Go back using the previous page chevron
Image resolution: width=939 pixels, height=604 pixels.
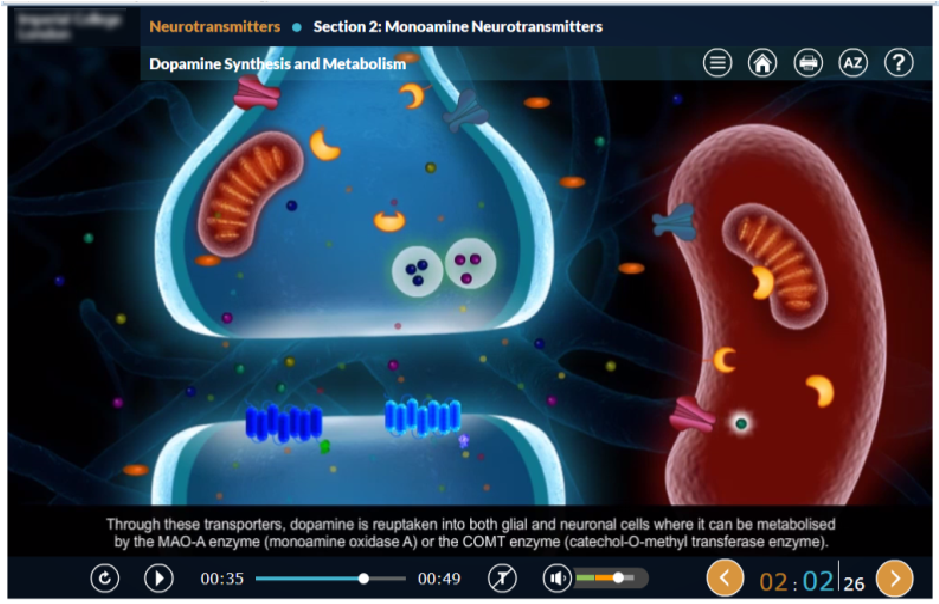pyautogui.click(x=724, y=578)
